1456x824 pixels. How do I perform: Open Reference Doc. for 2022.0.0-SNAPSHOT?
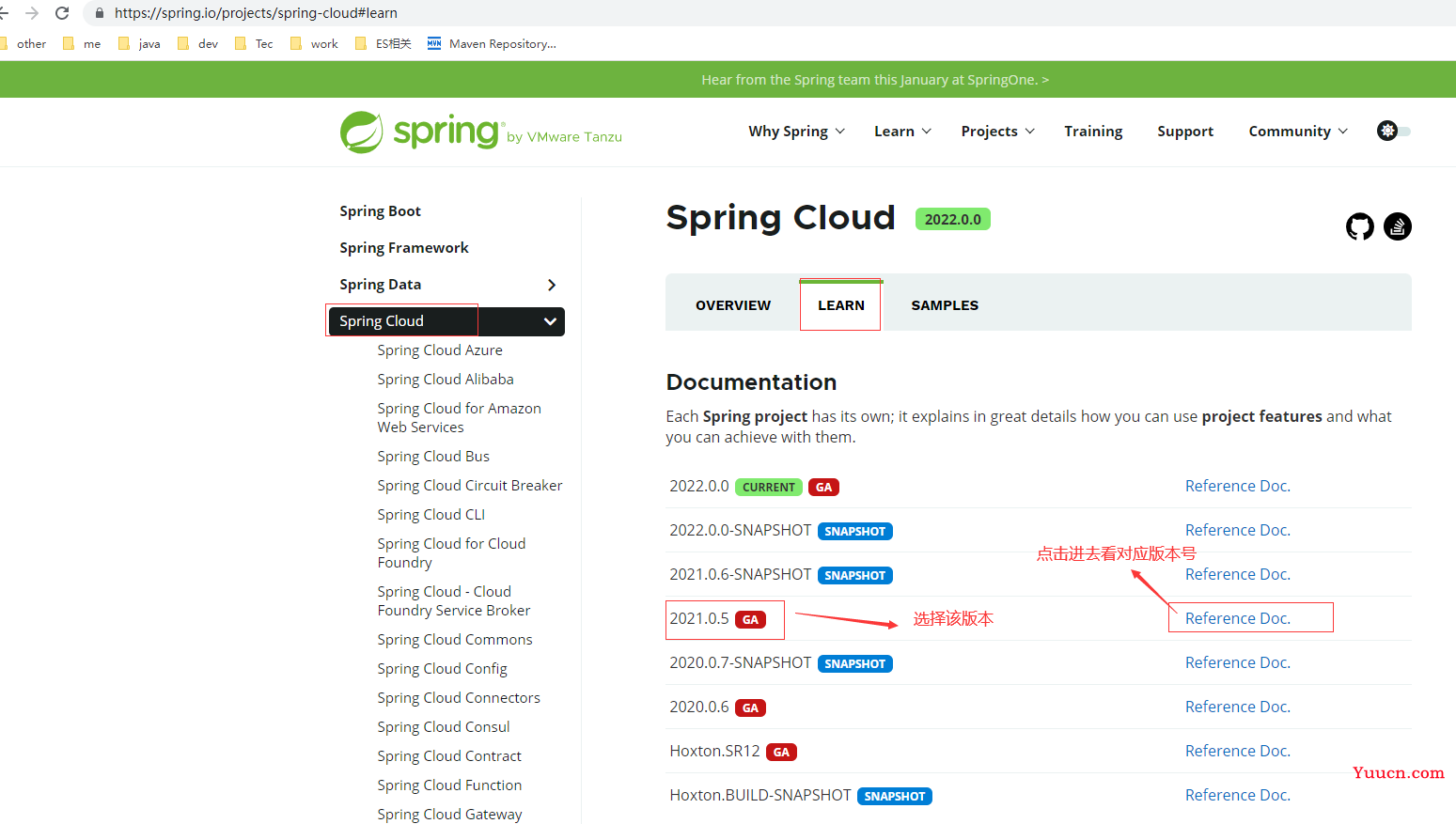[x=1238, y=530]
